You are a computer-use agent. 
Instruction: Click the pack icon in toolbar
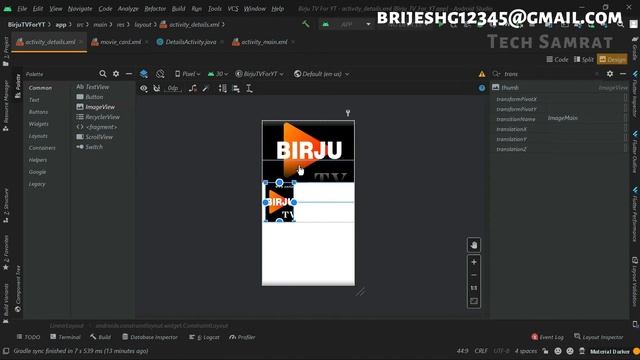click(x=222, y=89)
